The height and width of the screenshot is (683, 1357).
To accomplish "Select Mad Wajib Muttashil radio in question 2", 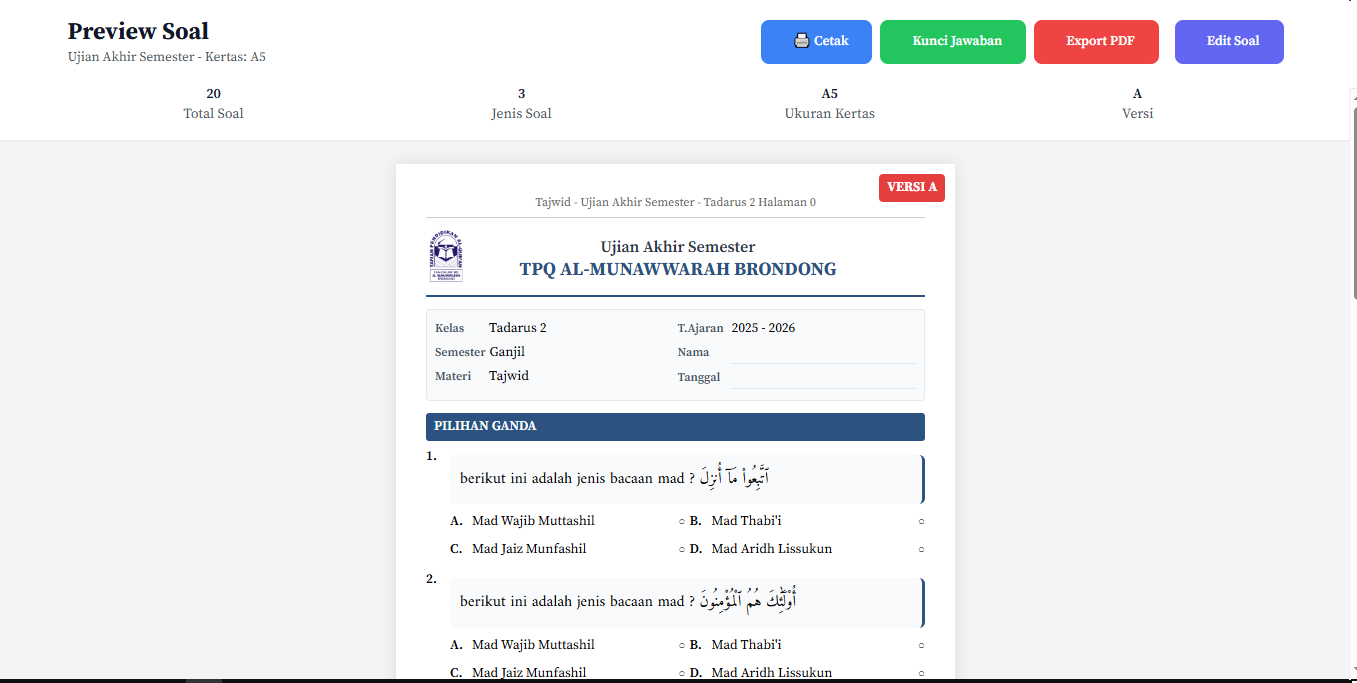I will click(x=681, y=645).
